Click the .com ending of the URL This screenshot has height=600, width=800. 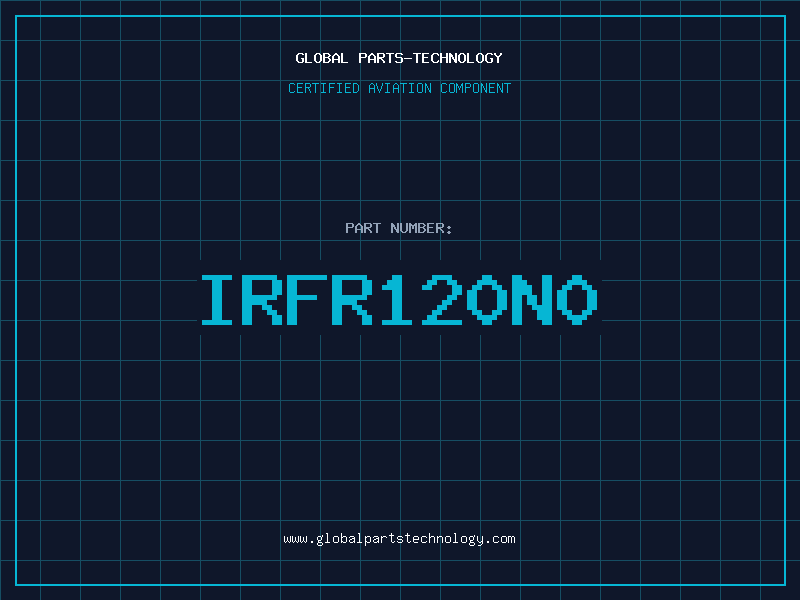coord(501,539)
